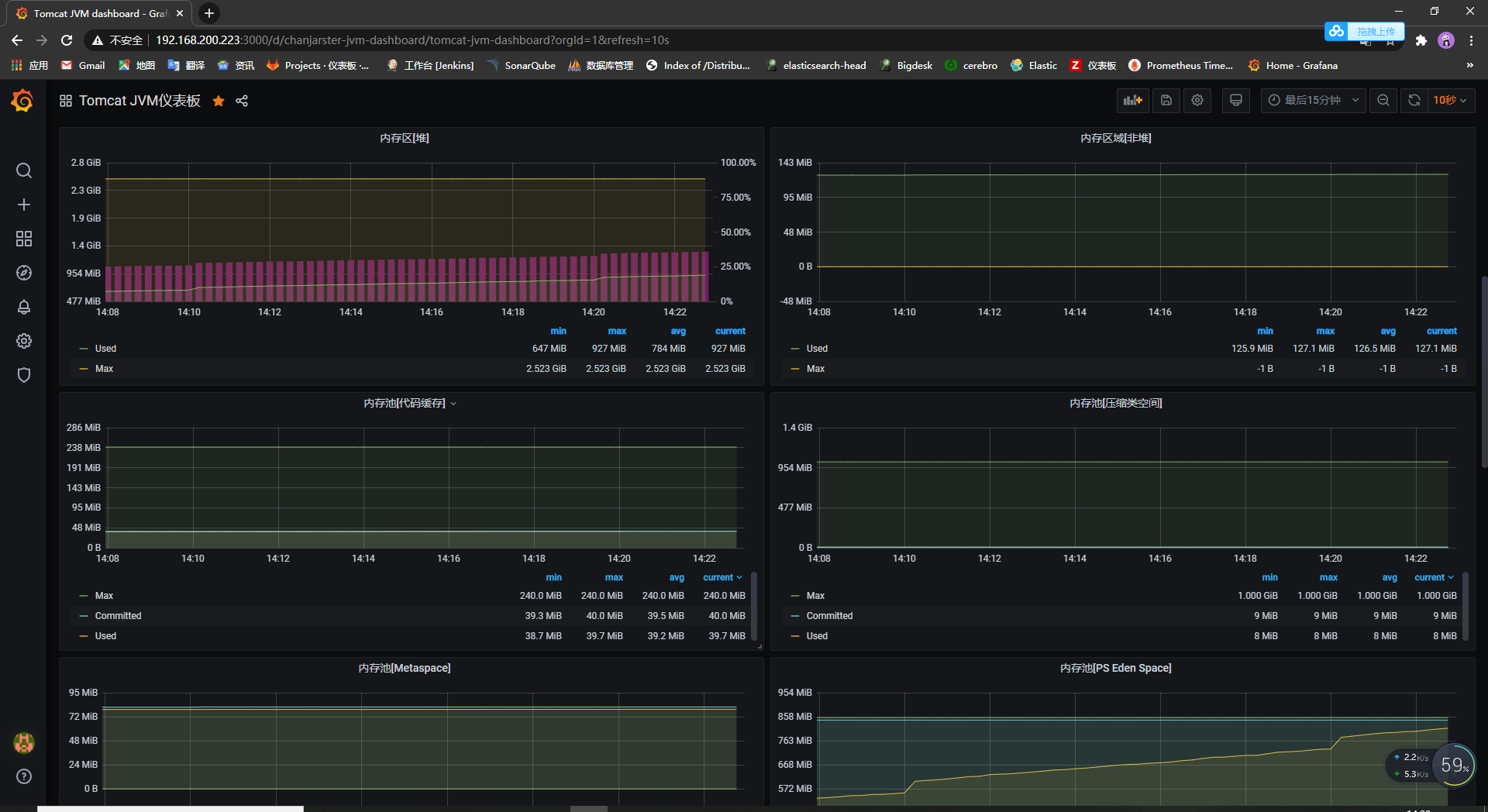
Task: Open the Grafana search icon in sidebar
Action: coord(24,170)
